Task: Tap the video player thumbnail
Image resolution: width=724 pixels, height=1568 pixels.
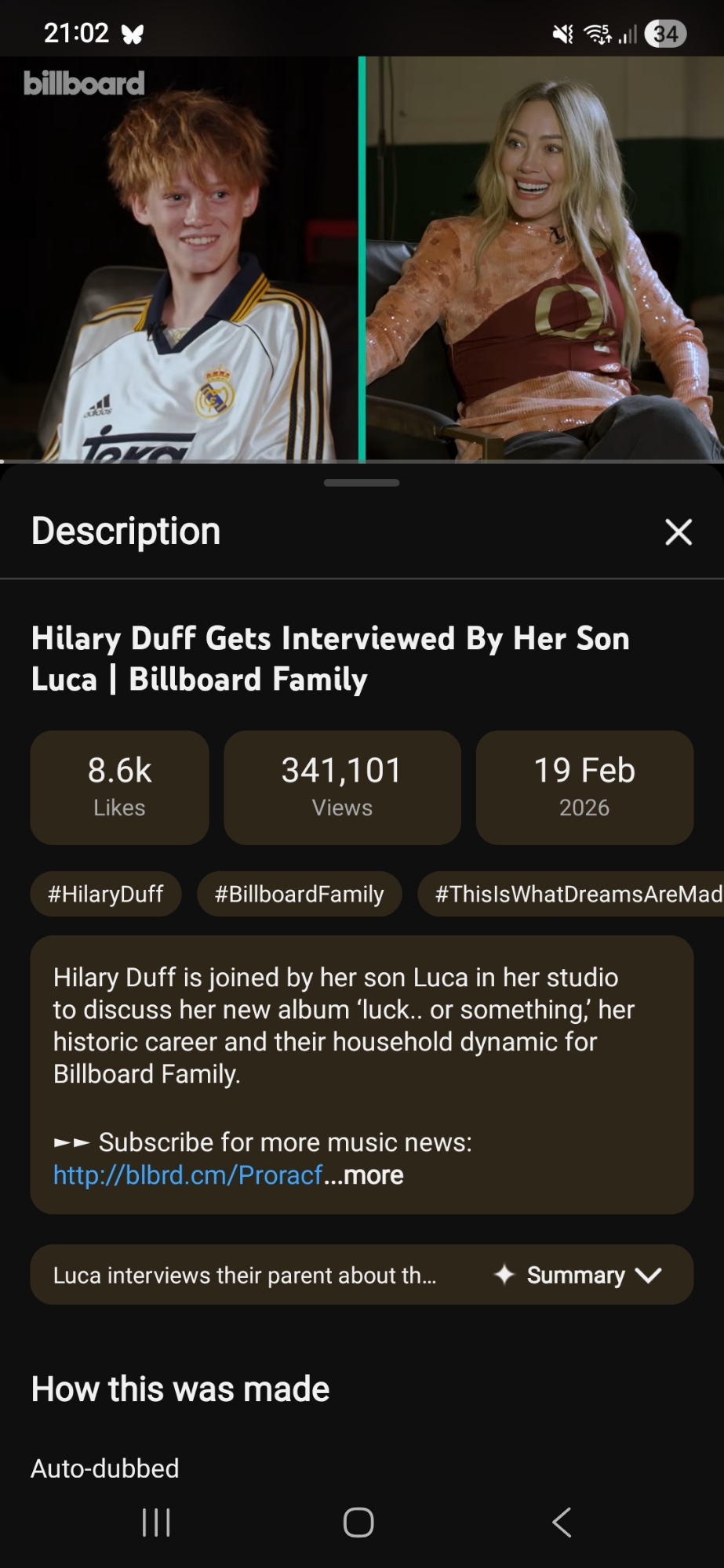Action: tap(362, 259)
